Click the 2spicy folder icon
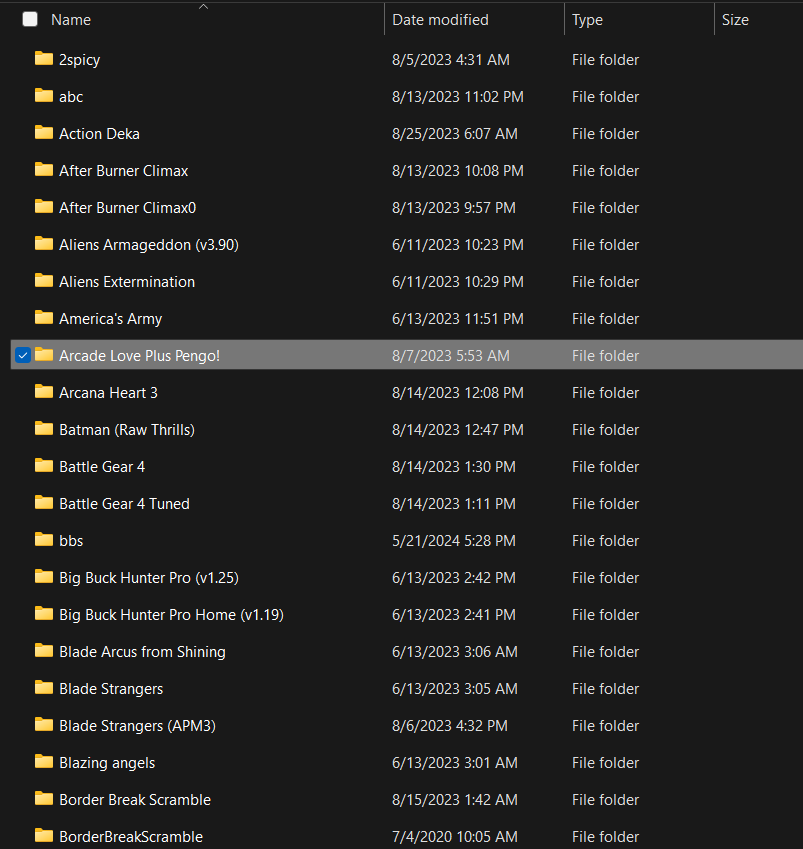 point(44,58)
